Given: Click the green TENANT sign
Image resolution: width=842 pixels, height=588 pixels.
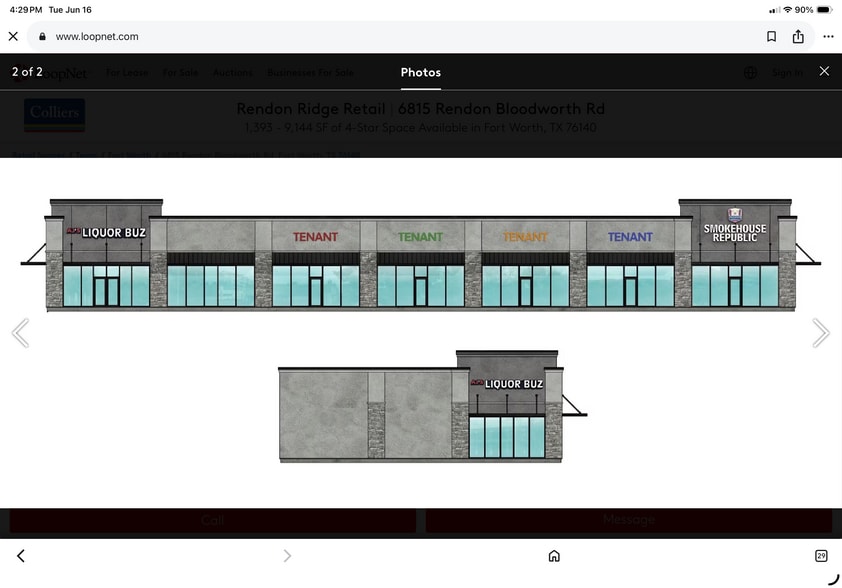Looking at the screenshot, I should 420,237.
